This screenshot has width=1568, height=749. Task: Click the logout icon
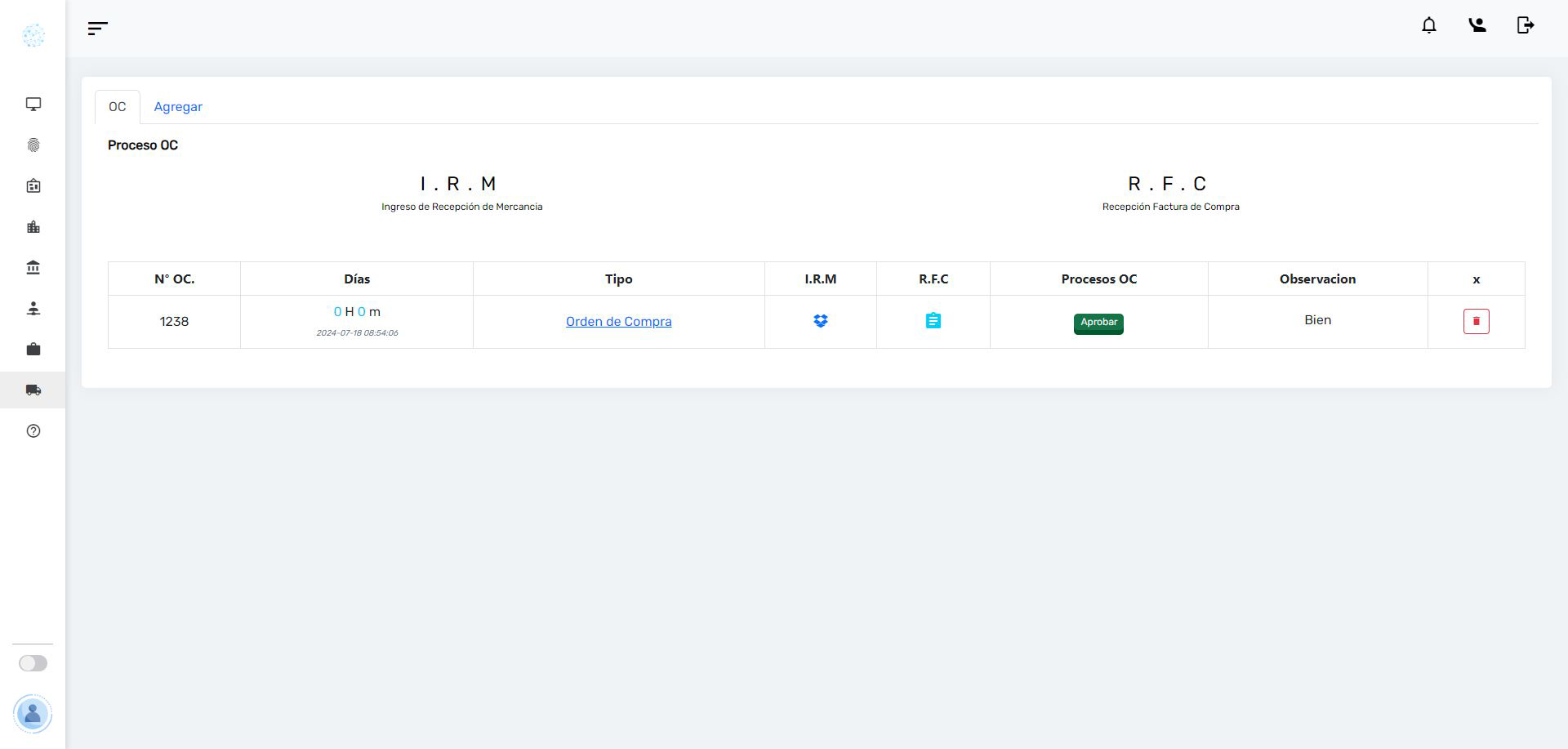[x=1525, y=25]
